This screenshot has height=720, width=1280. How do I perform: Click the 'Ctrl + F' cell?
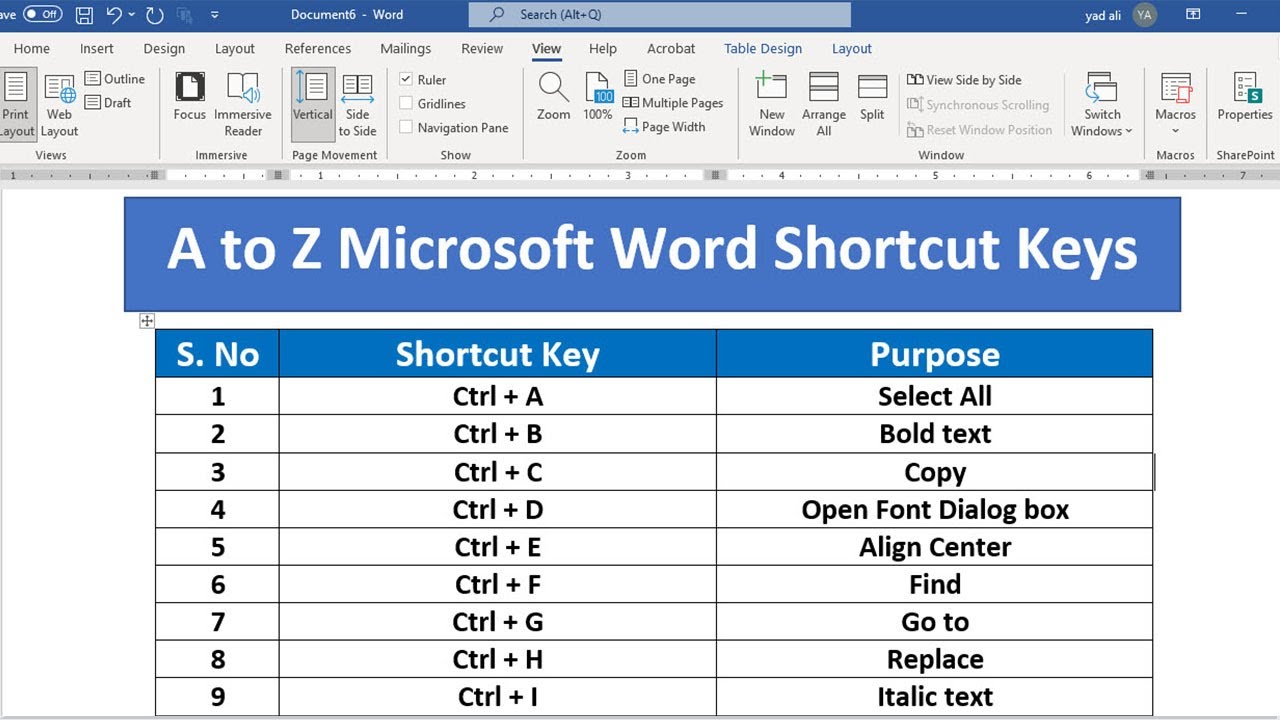coord(497,585)
